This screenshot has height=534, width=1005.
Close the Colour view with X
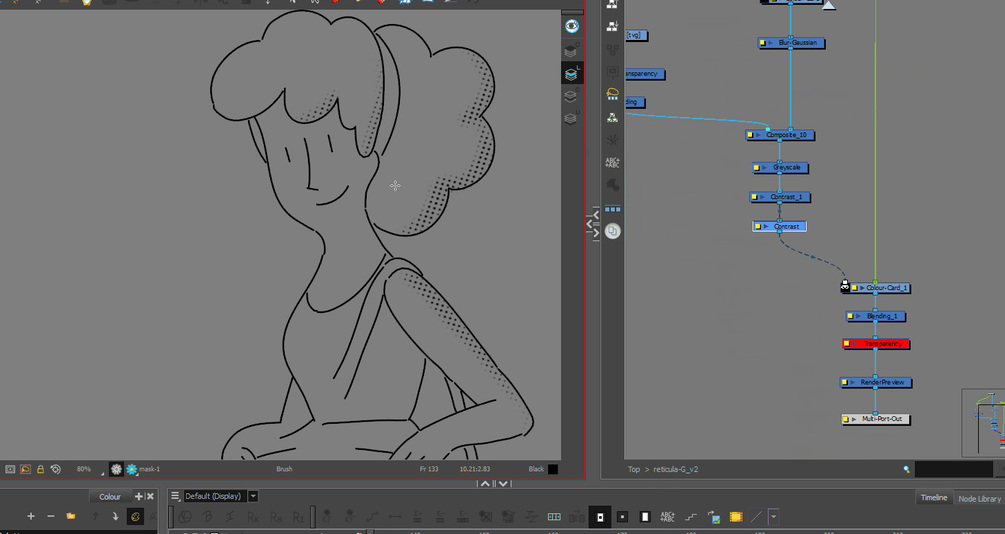coord(150,497)
